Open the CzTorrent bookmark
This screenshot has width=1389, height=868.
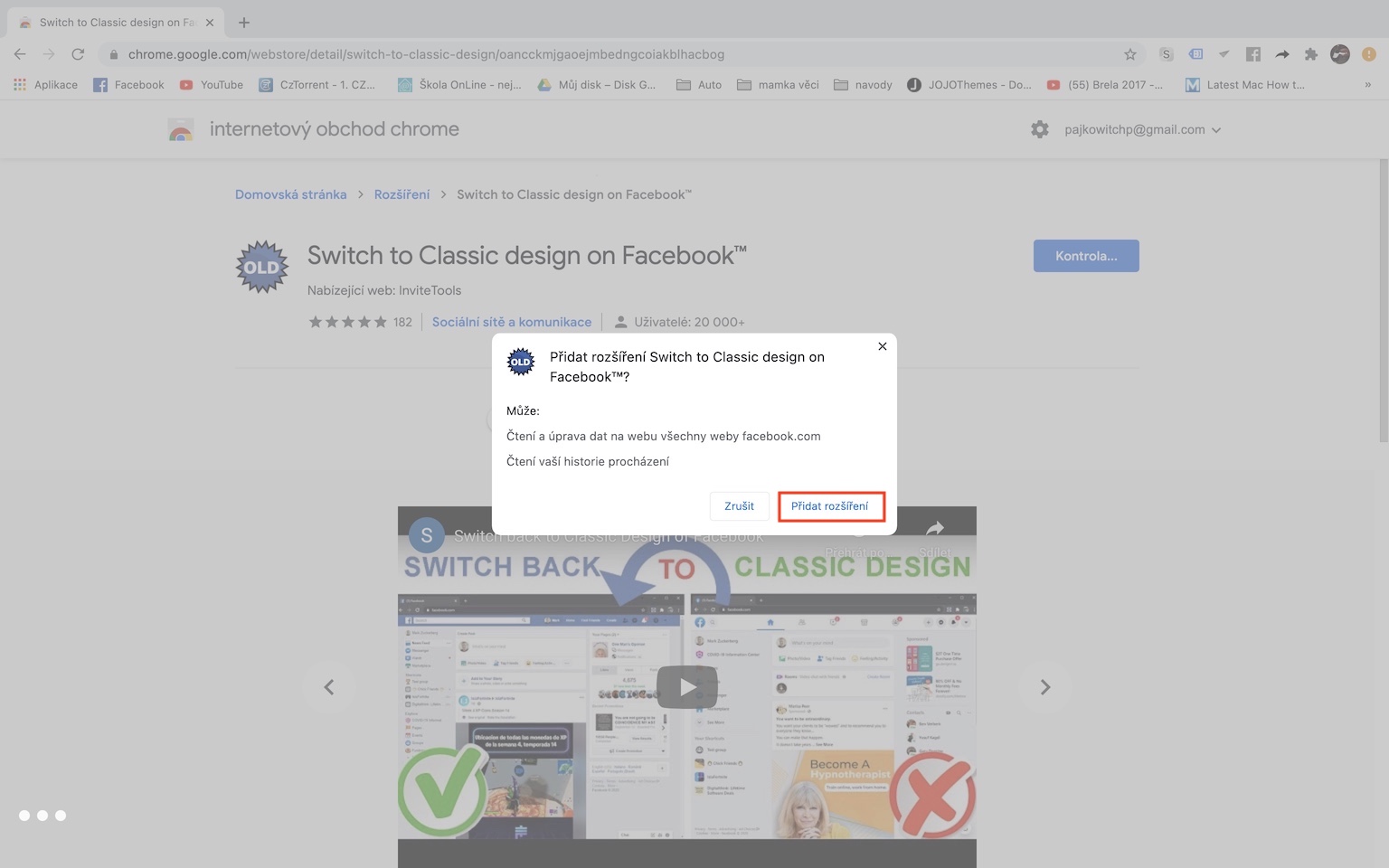coord(317,85)
